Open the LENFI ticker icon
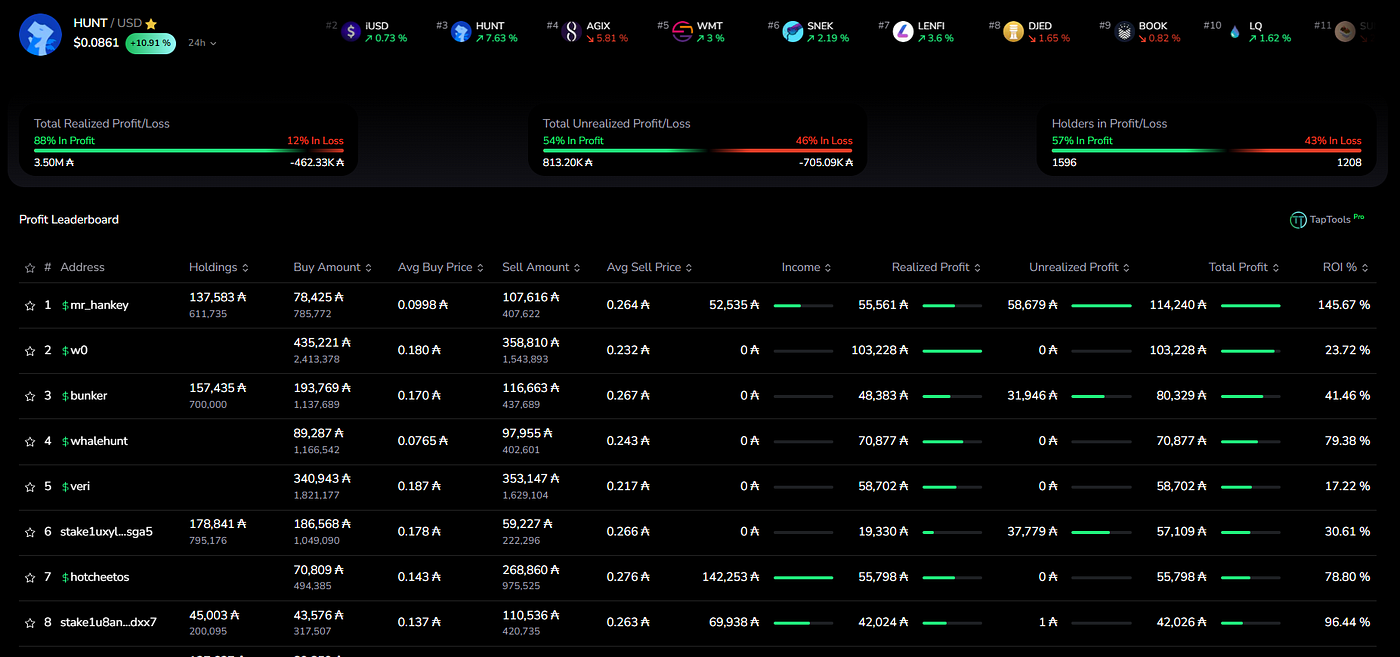1400x657 pixels. 903,32
